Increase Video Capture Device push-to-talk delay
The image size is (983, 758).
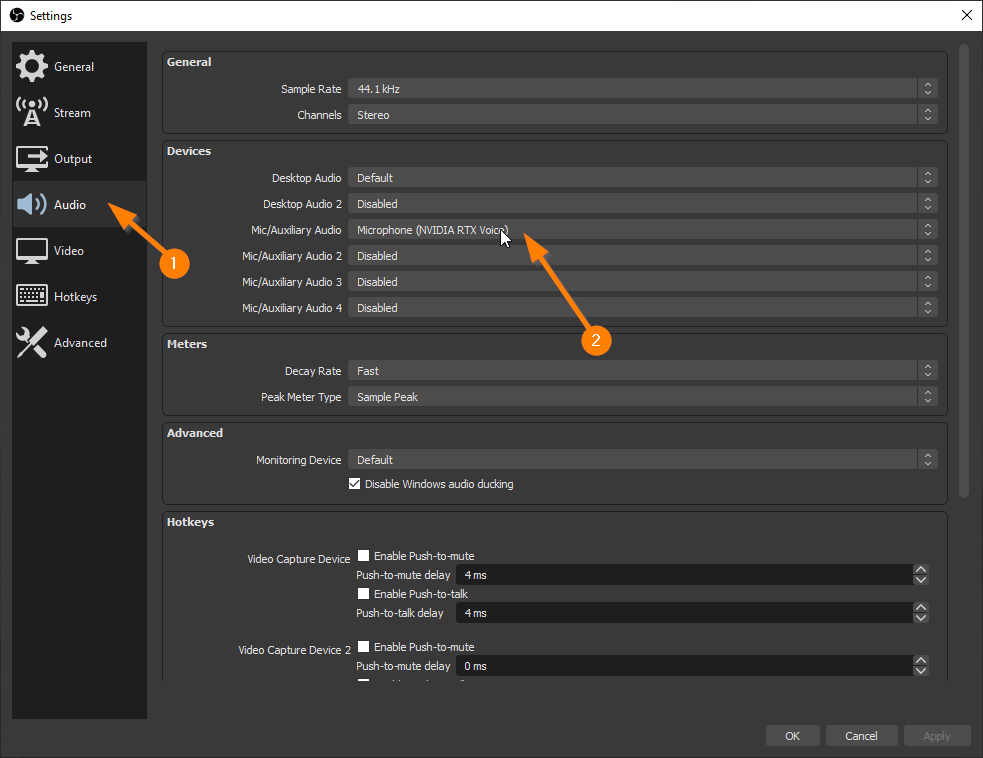coord(920,608)
